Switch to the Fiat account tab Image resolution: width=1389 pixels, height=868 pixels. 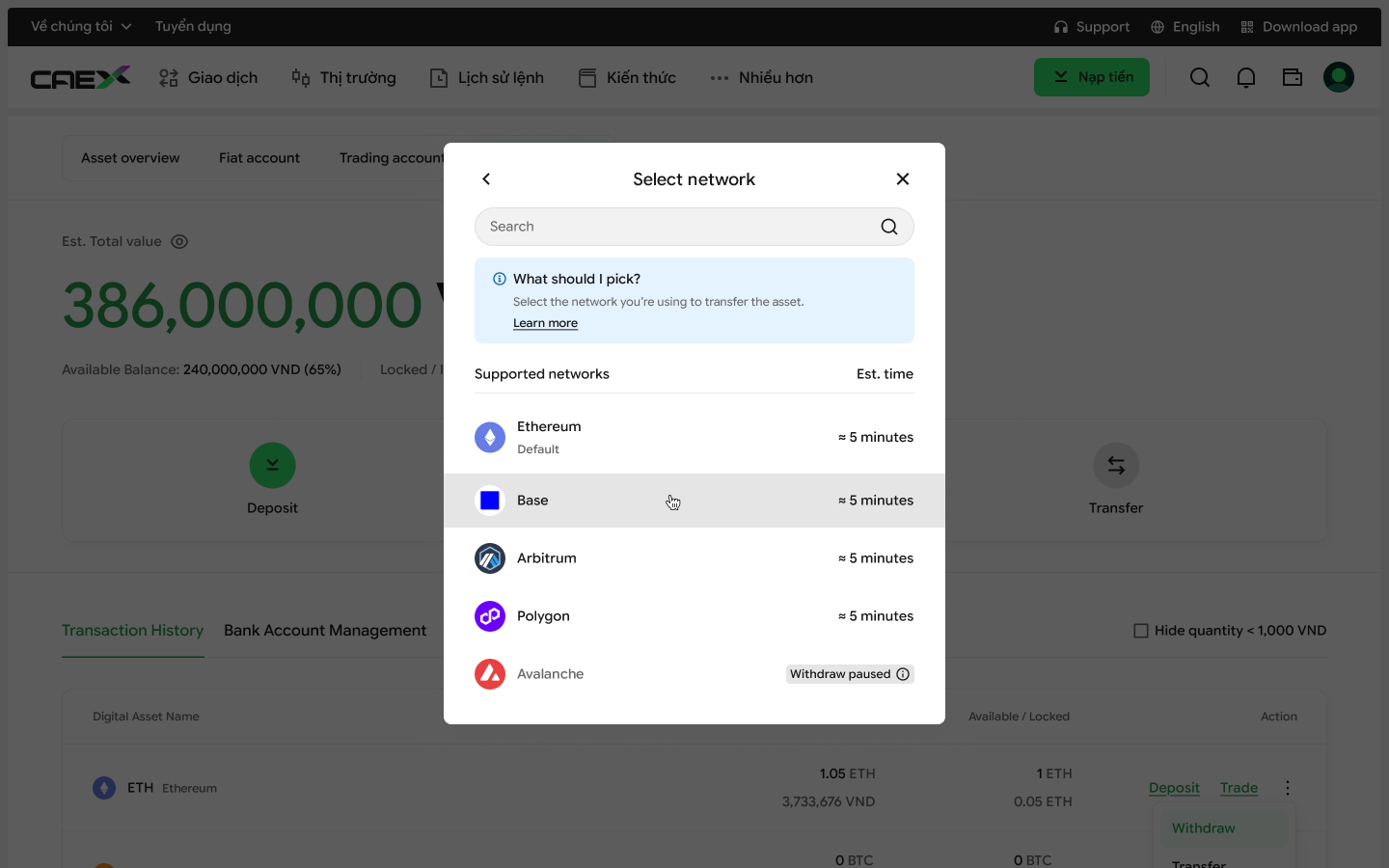coord(259,158)
